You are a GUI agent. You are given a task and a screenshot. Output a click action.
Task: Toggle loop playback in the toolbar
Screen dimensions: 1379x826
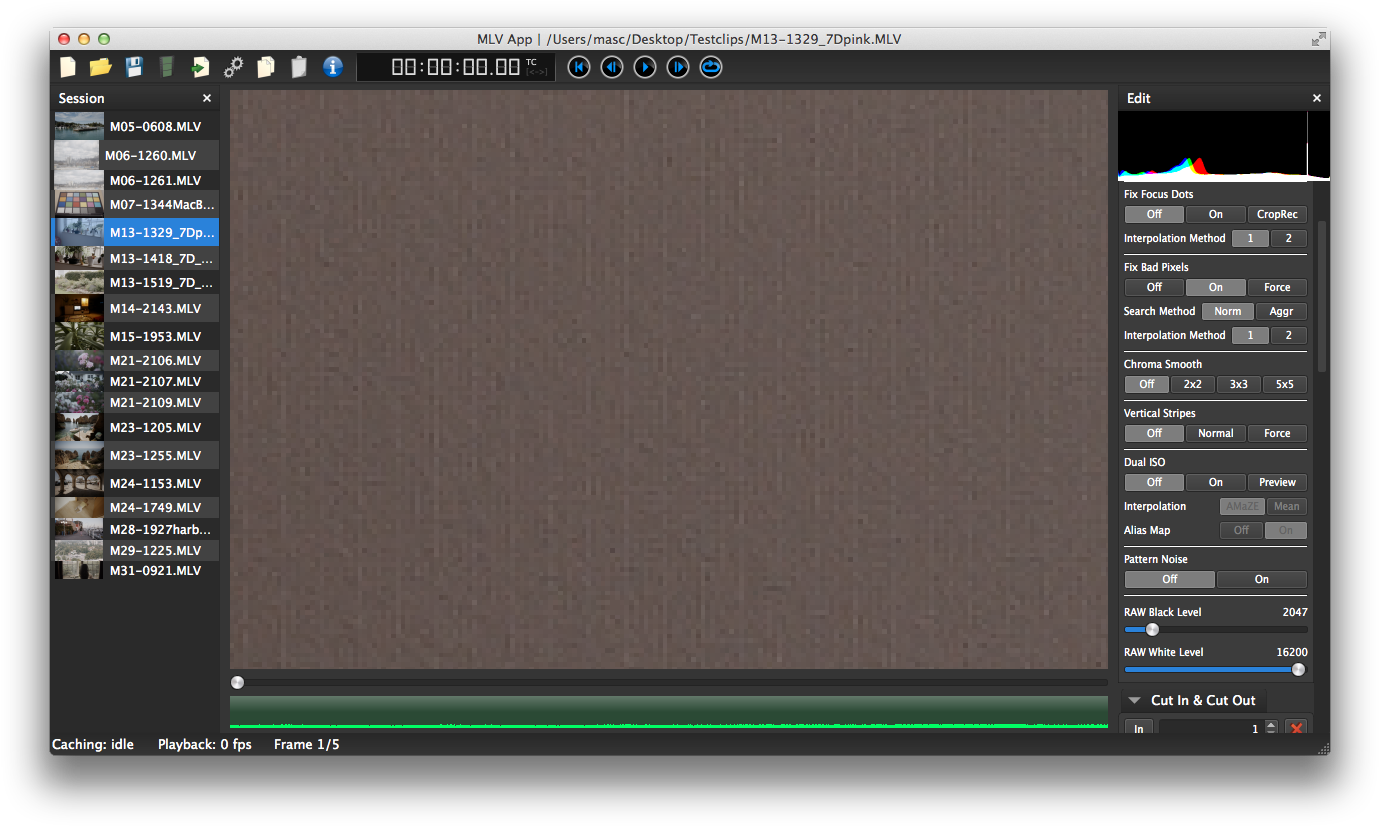(x=711, y=67)
